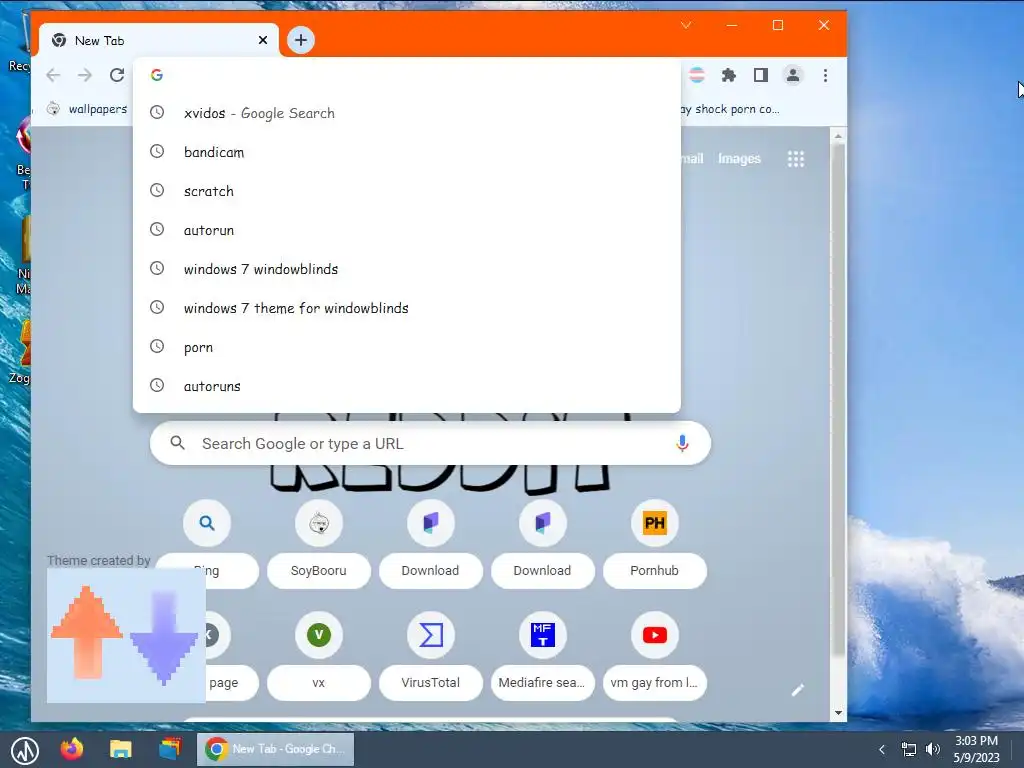Reload the page
The width and height of the screenshot is (1024, 768).
[x=117, y=75]
